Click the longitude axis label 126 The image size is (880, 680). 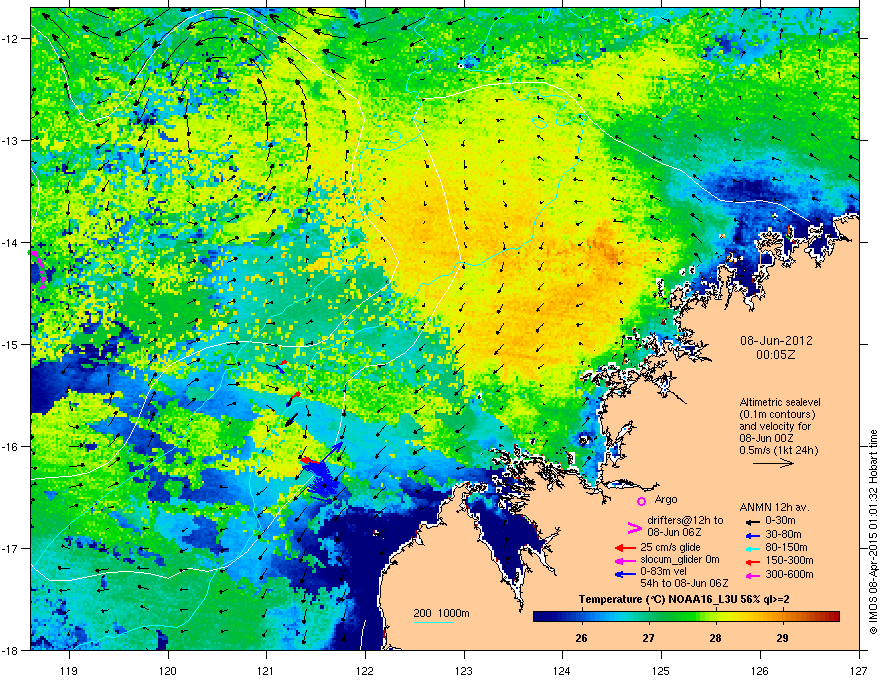760,670
